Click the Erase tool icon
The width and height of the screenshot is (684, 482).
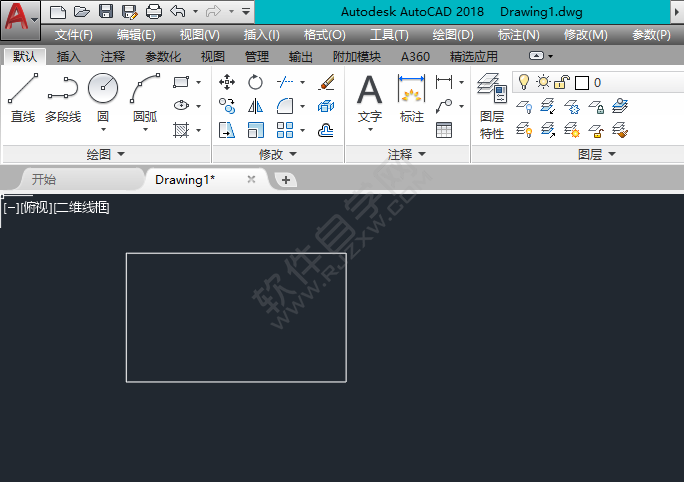326,82
